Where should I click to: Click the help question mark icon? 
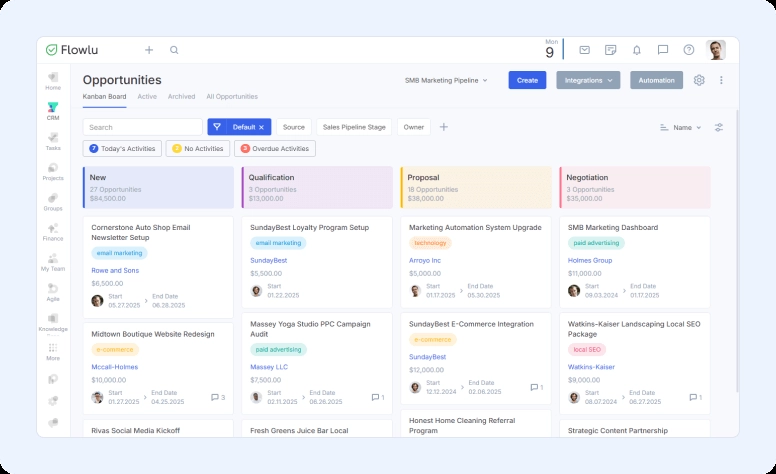689,50
